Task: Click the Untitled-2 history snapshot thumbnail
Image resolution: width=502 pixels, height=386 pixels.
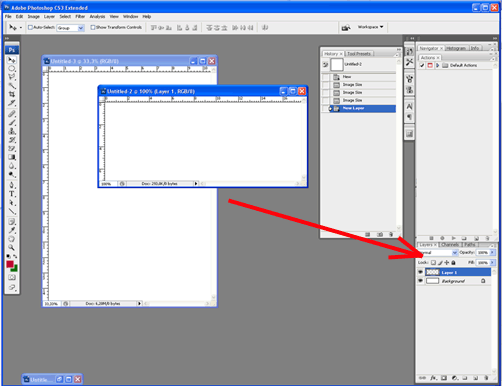Action: point(337,65)
